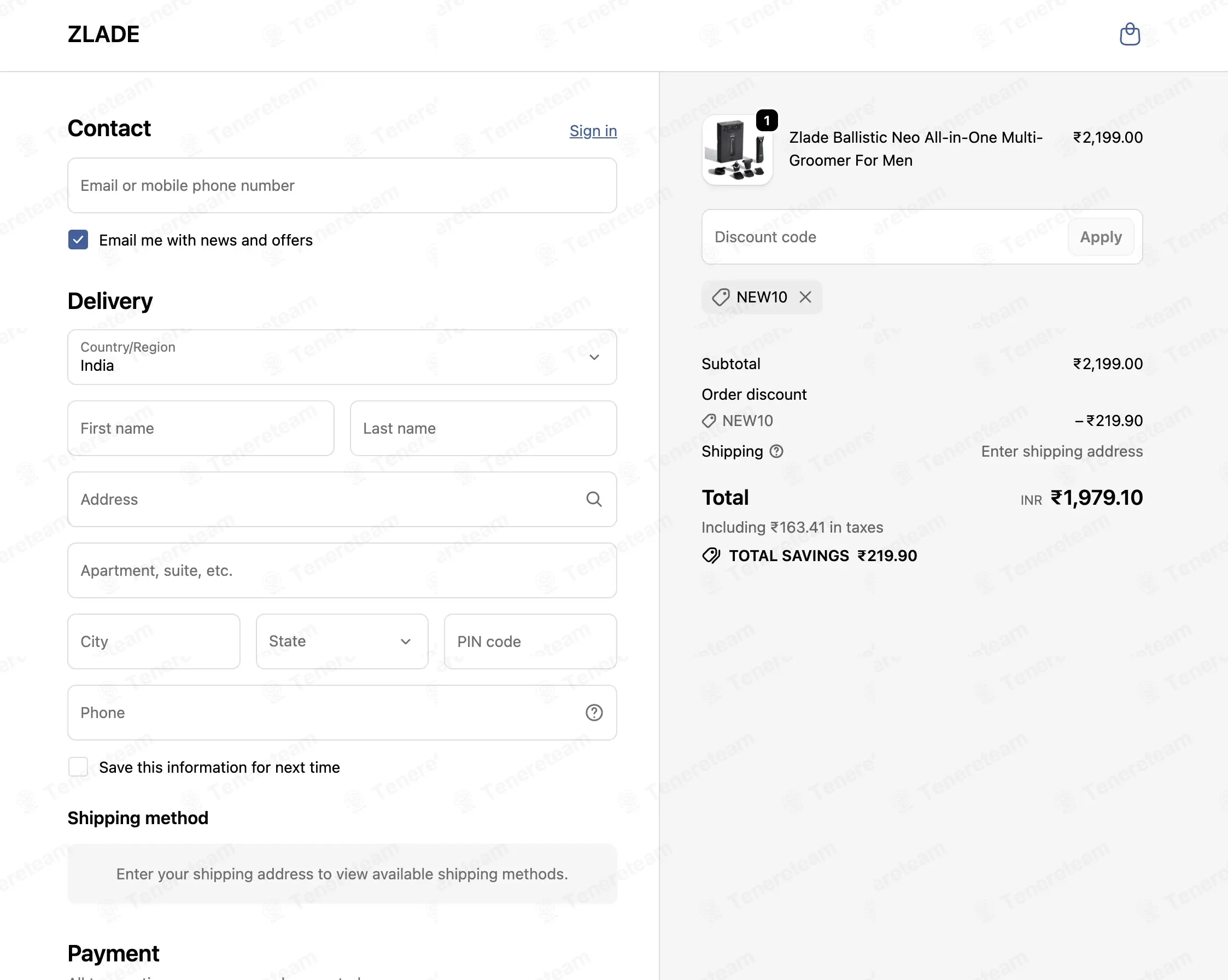Click into the Last name field

[483, 428]
